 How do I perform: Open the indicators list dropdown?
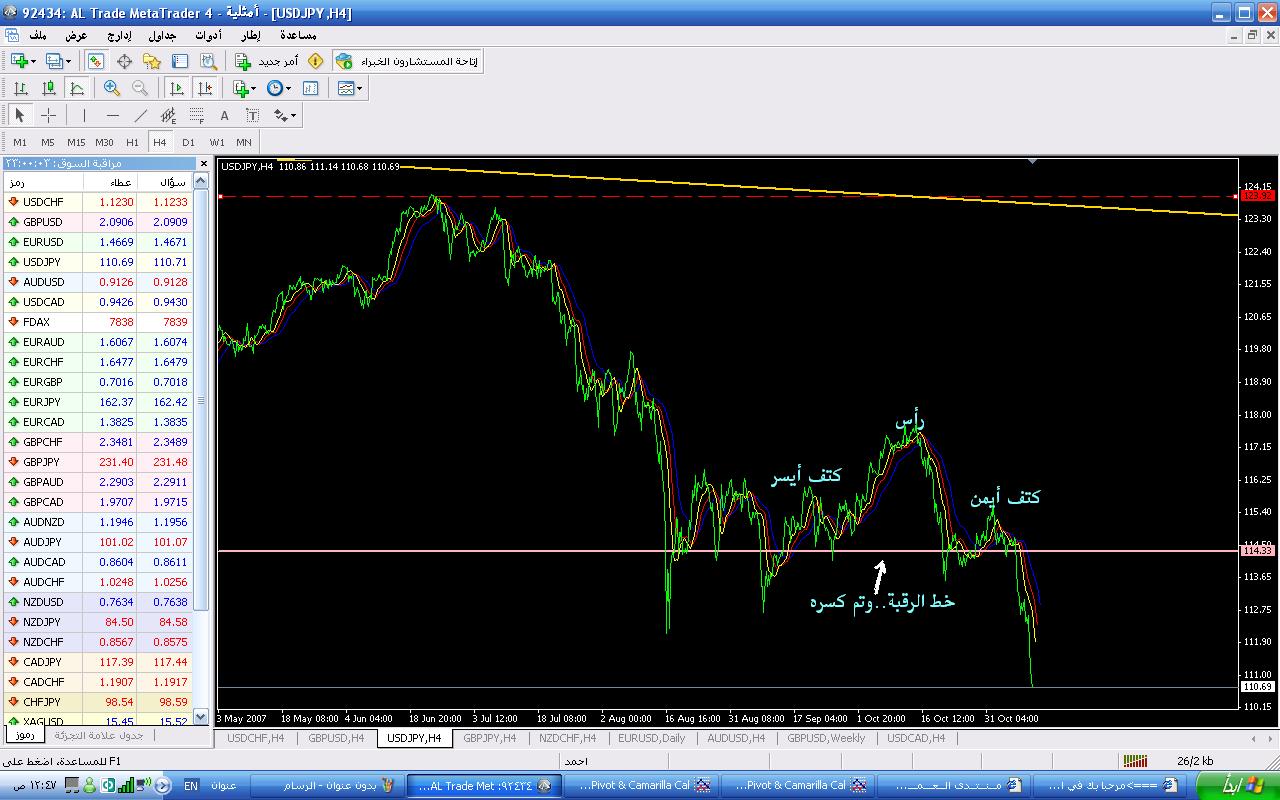click(245, 88)
